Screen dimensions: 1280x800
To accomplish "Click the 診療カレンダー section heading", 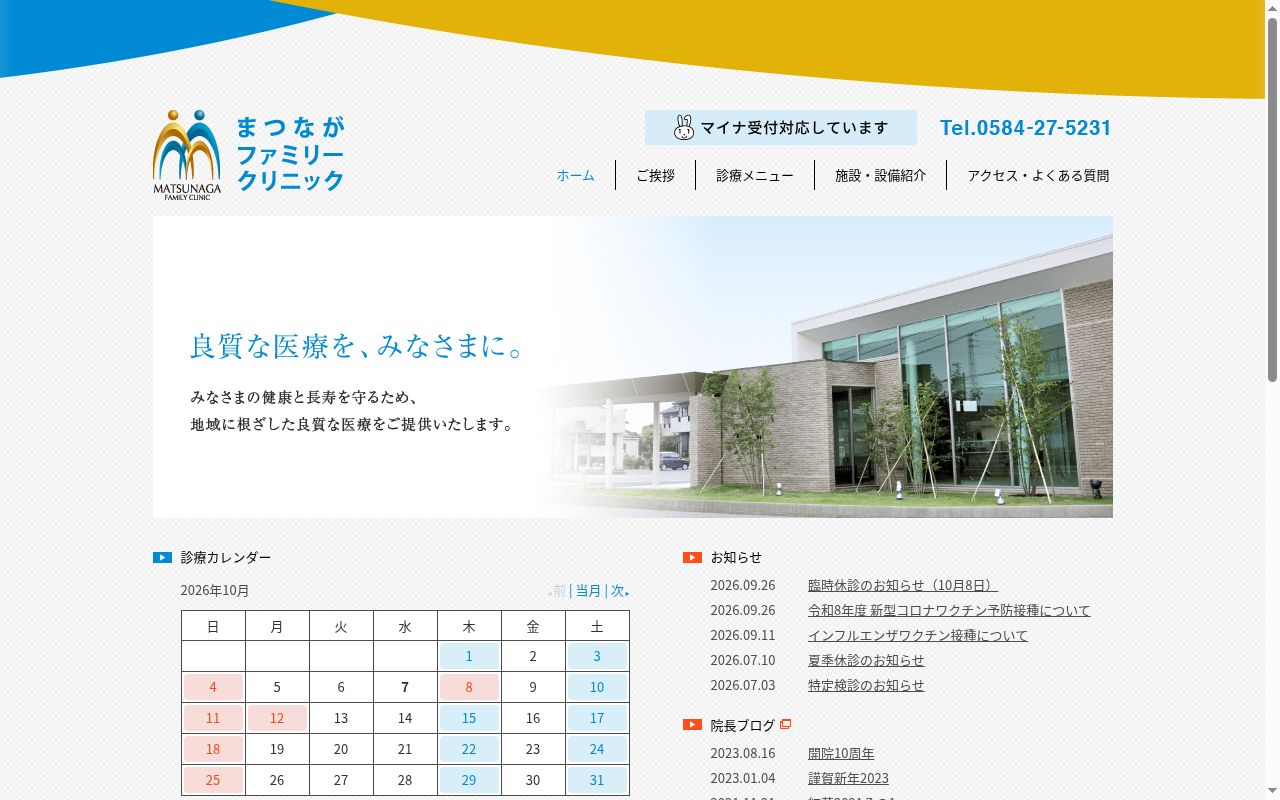I will point(226,557).
